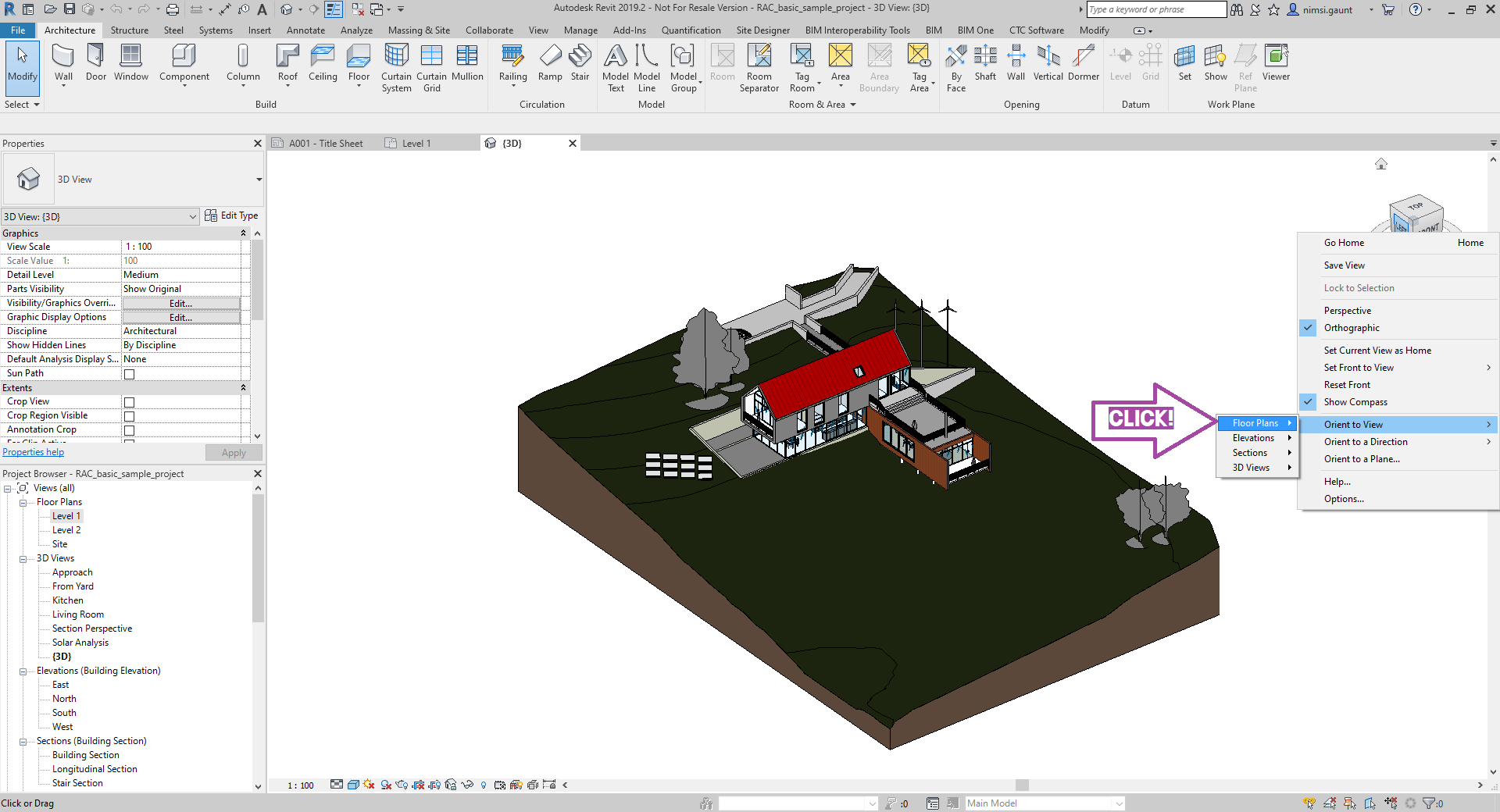The width and height of the screenshot is (1500, 812).
Task: Enable the Sun Path checkbox
Action: (130, 374)
